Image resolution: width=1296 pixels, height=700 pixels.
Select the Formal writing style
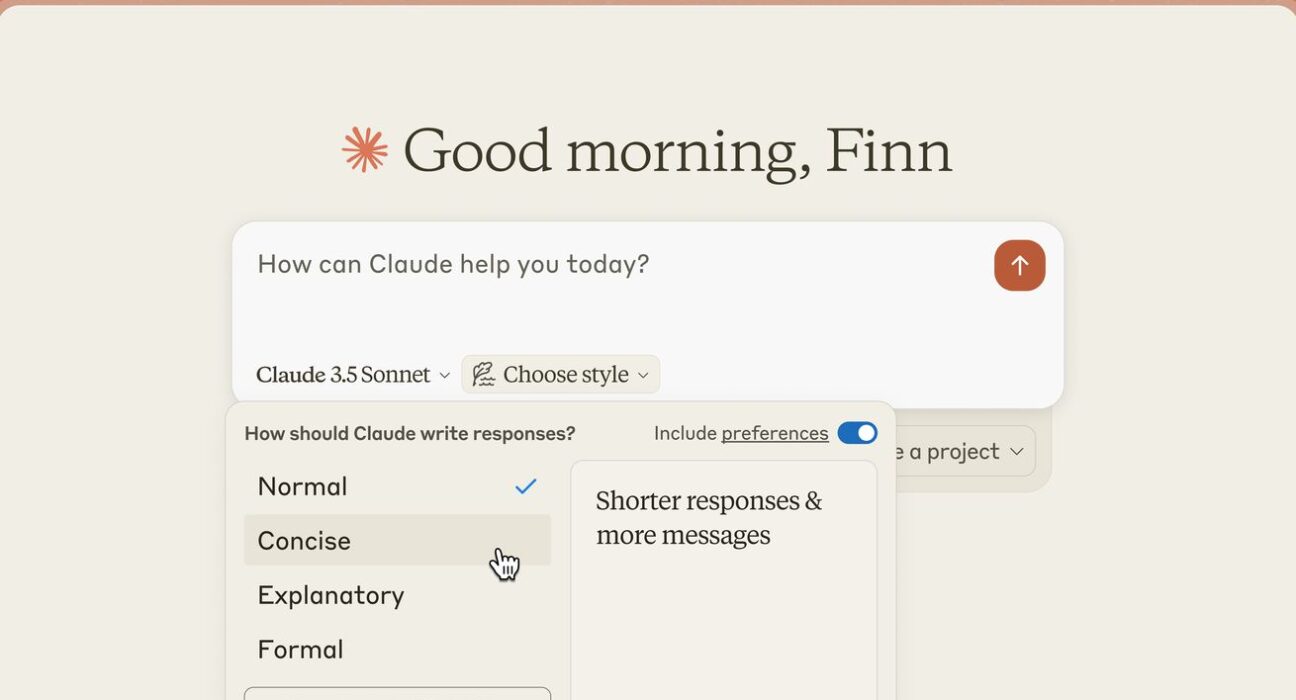tap(397, 649)
